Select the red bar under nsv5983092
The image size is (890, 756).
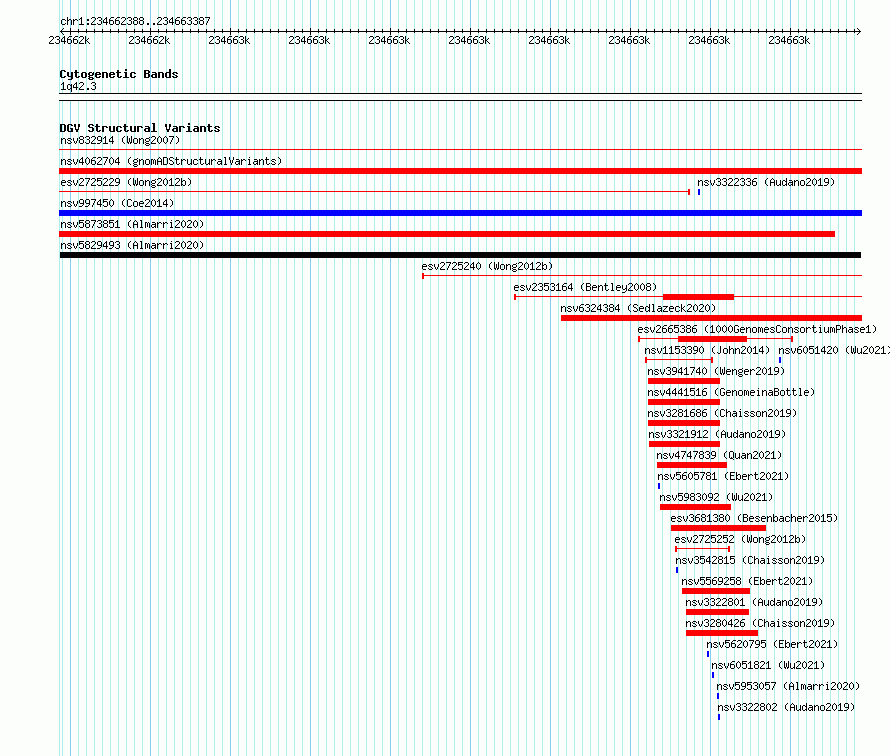pos(695,507)
